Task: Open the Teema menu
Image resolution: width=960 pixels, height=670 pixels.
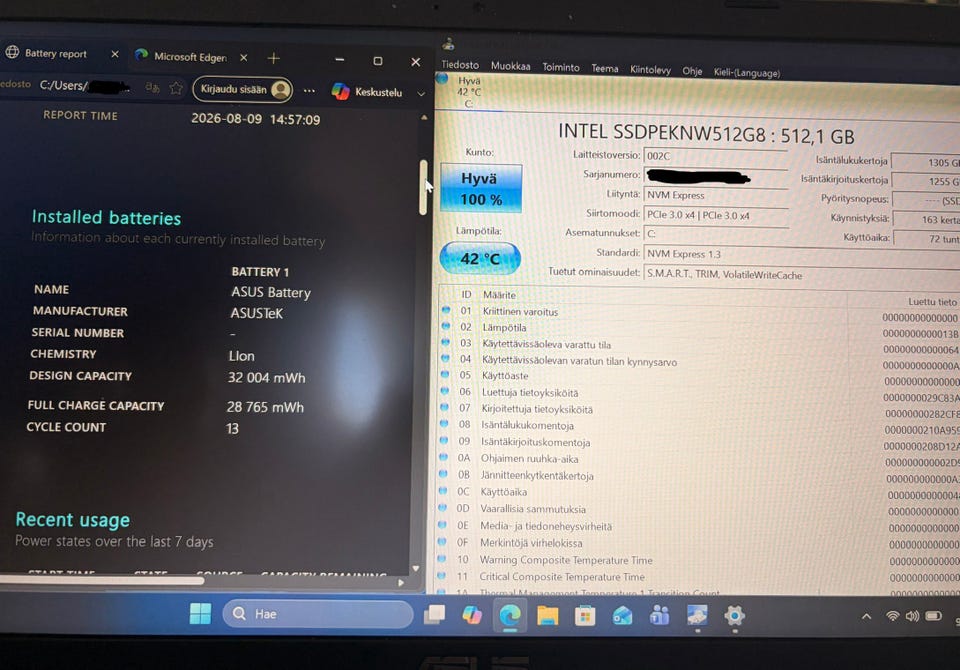Action: click(604, 69)
